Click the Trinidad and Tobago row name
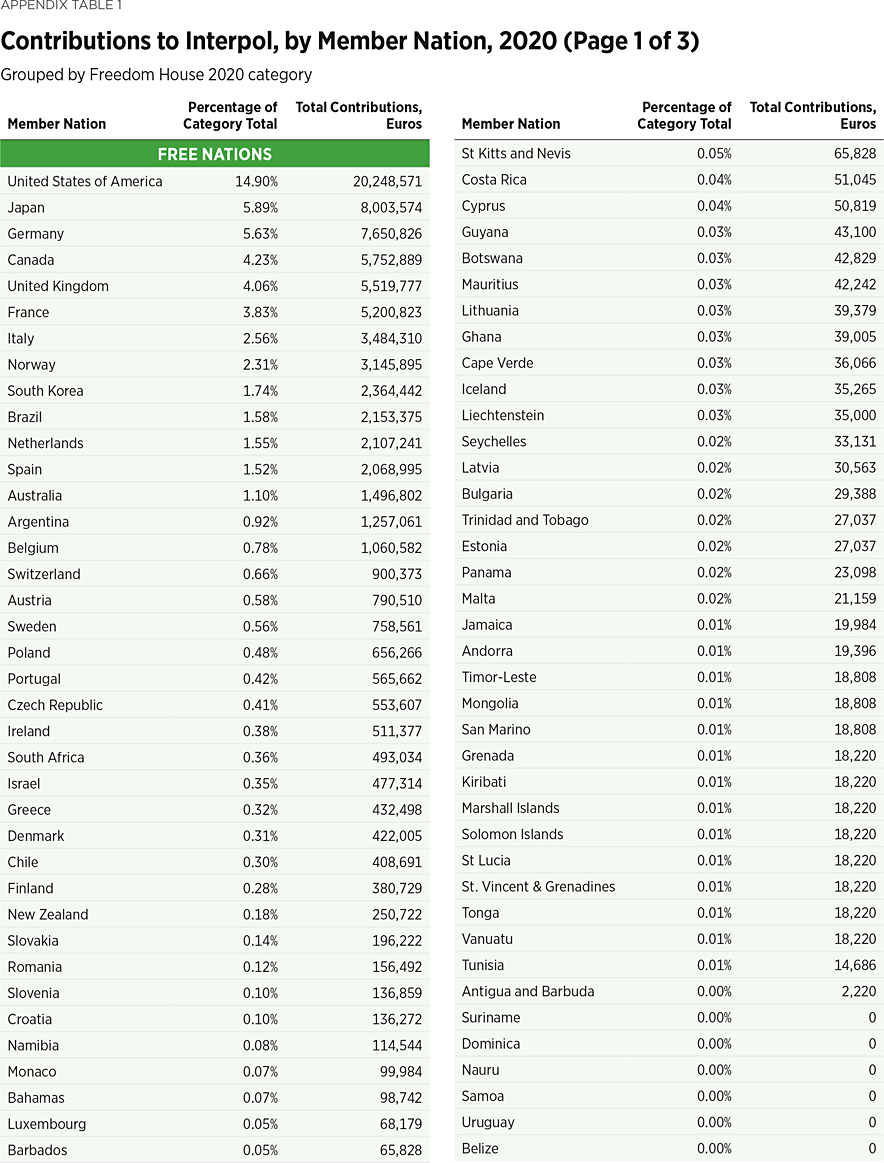This screenshot has width=884, height=1163. [x=525, y=520]
